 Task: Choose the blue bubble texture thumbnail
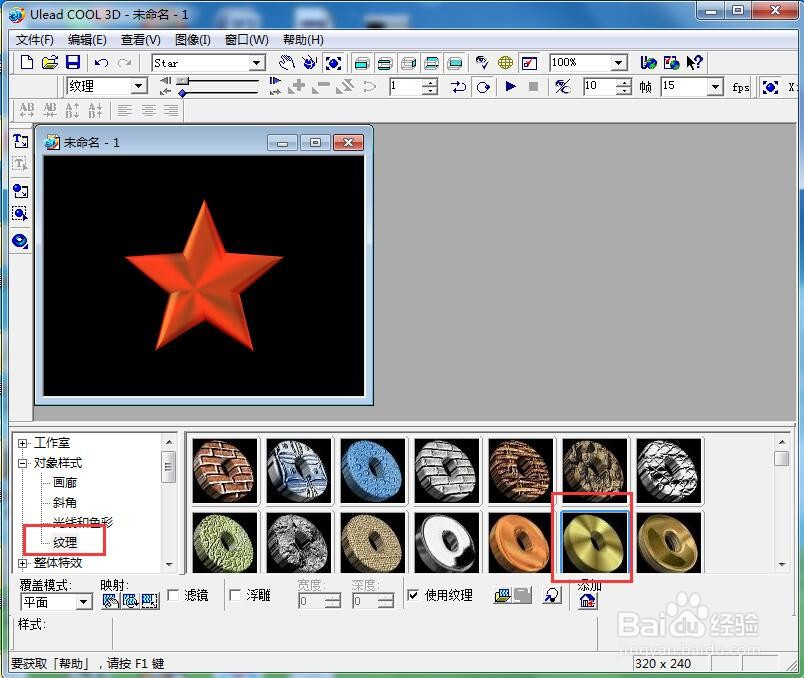[372, 470]
